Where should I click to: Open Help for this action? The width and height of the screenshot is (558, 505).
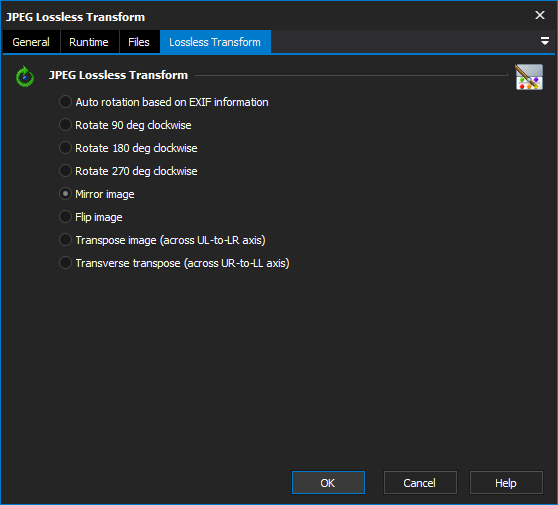pyautogui.click(x=506, y=483)
